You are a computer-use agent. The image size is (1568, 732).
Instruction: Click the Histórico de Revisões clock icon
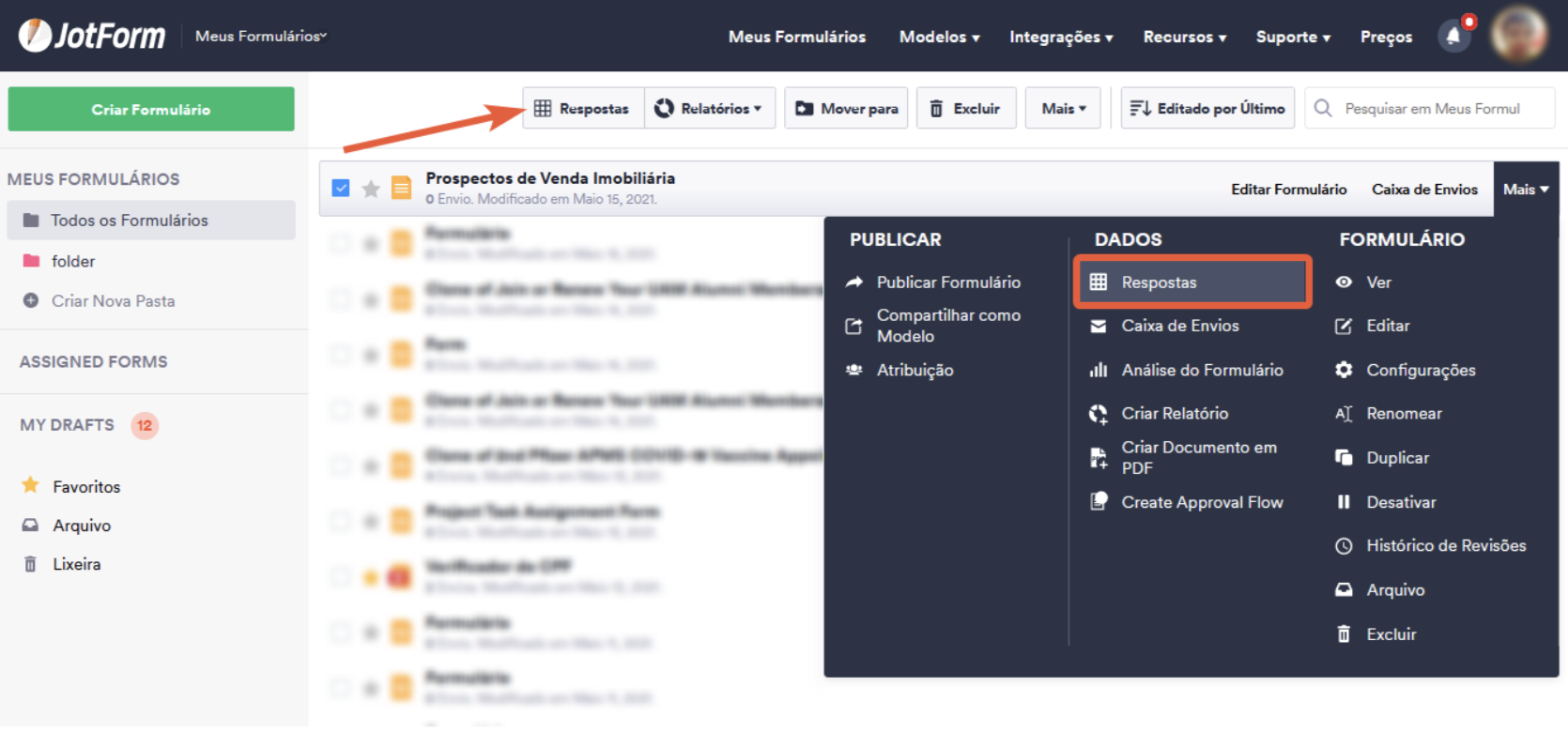pyautogui.click(x=1344, y=545)
